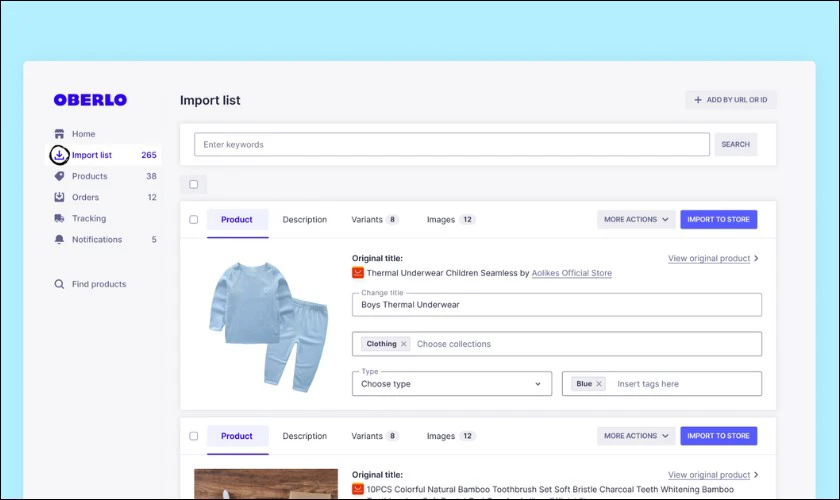Toggle the select-all products checkbox
This screenshot has width=840, height=500.
tap(193, 184)
